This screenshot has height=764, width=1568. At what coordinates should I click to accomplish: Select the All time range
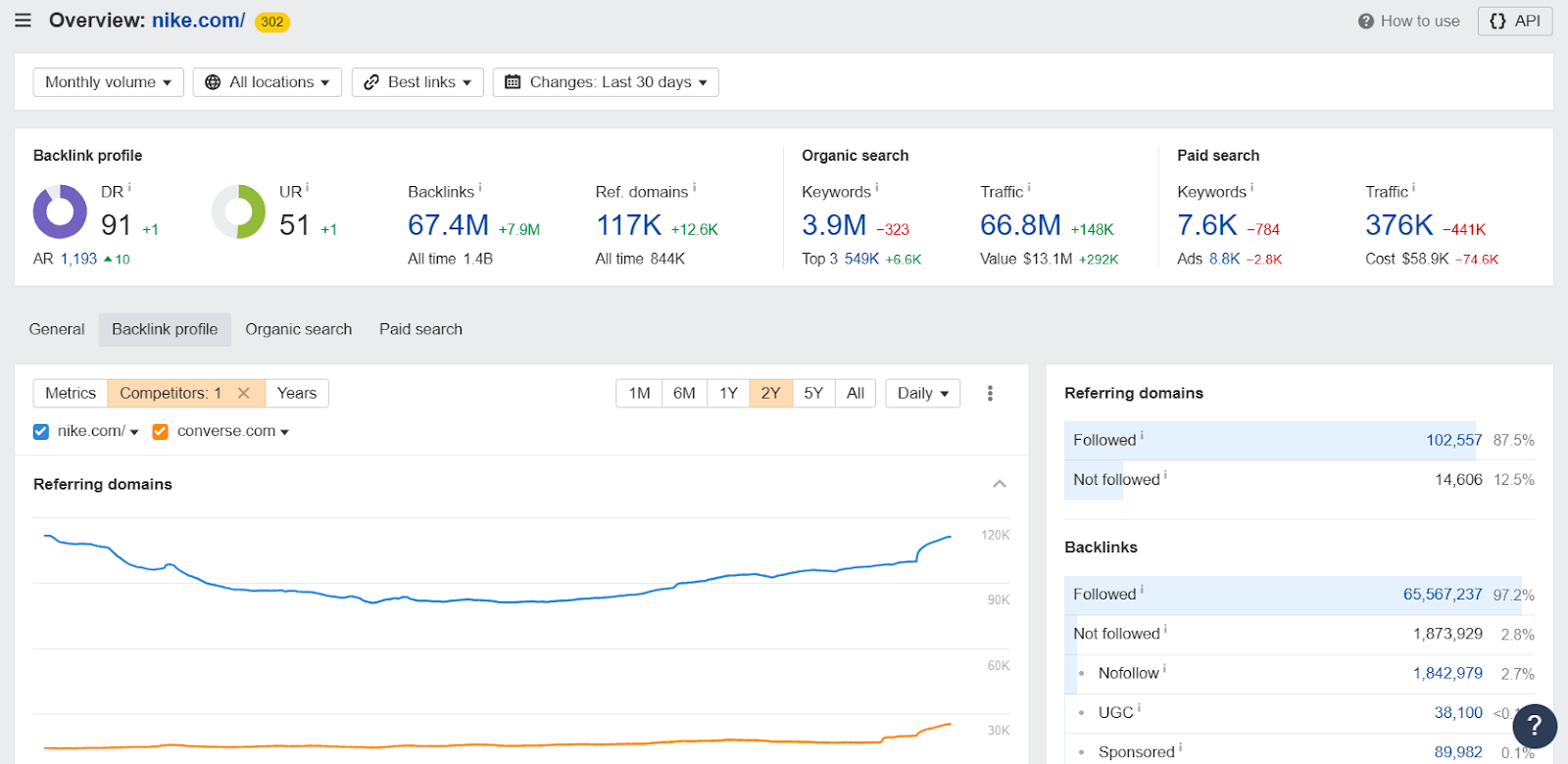pos(856,393)
